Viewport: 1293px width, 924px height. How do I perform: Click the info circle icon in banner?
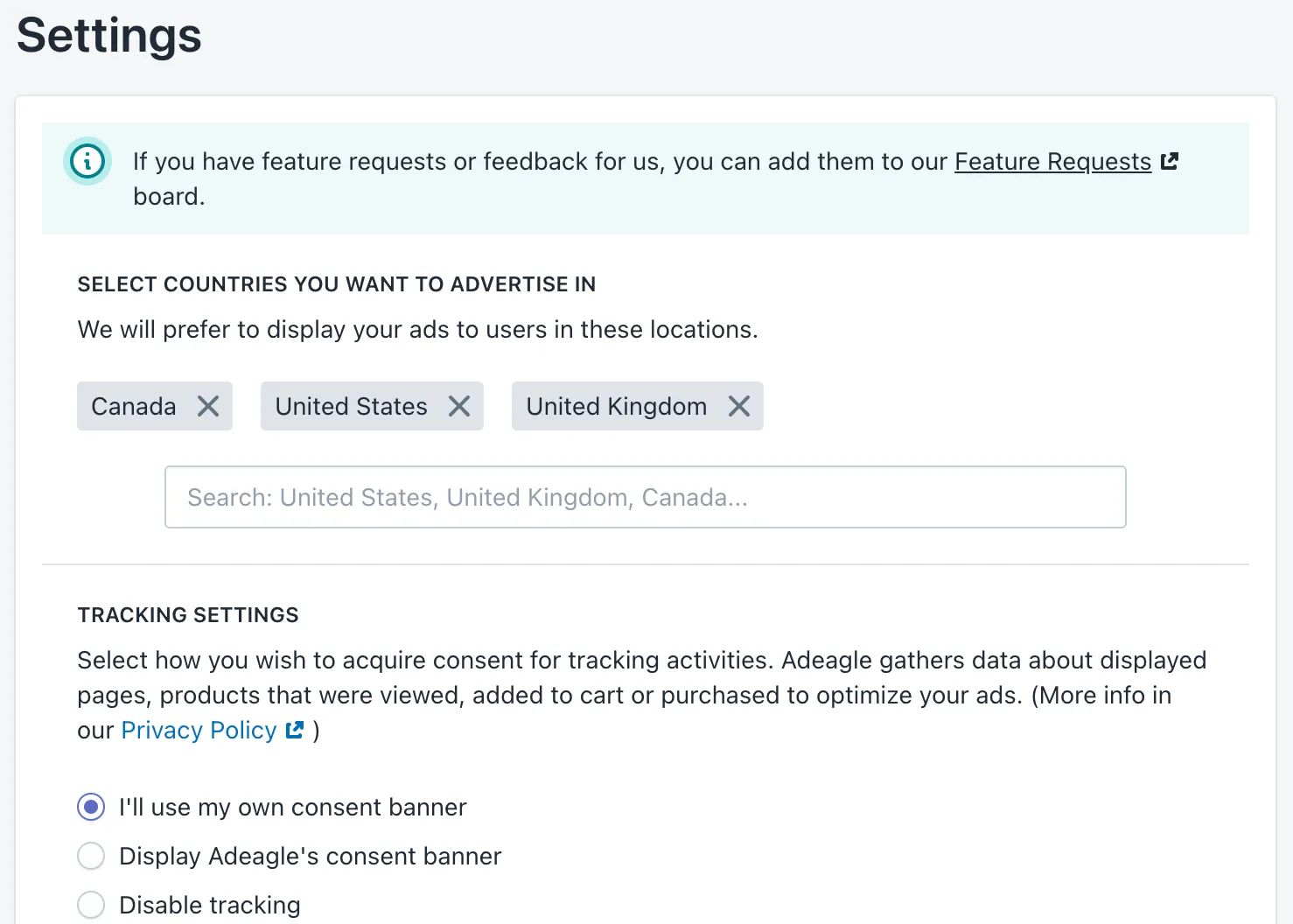[87, 161]
